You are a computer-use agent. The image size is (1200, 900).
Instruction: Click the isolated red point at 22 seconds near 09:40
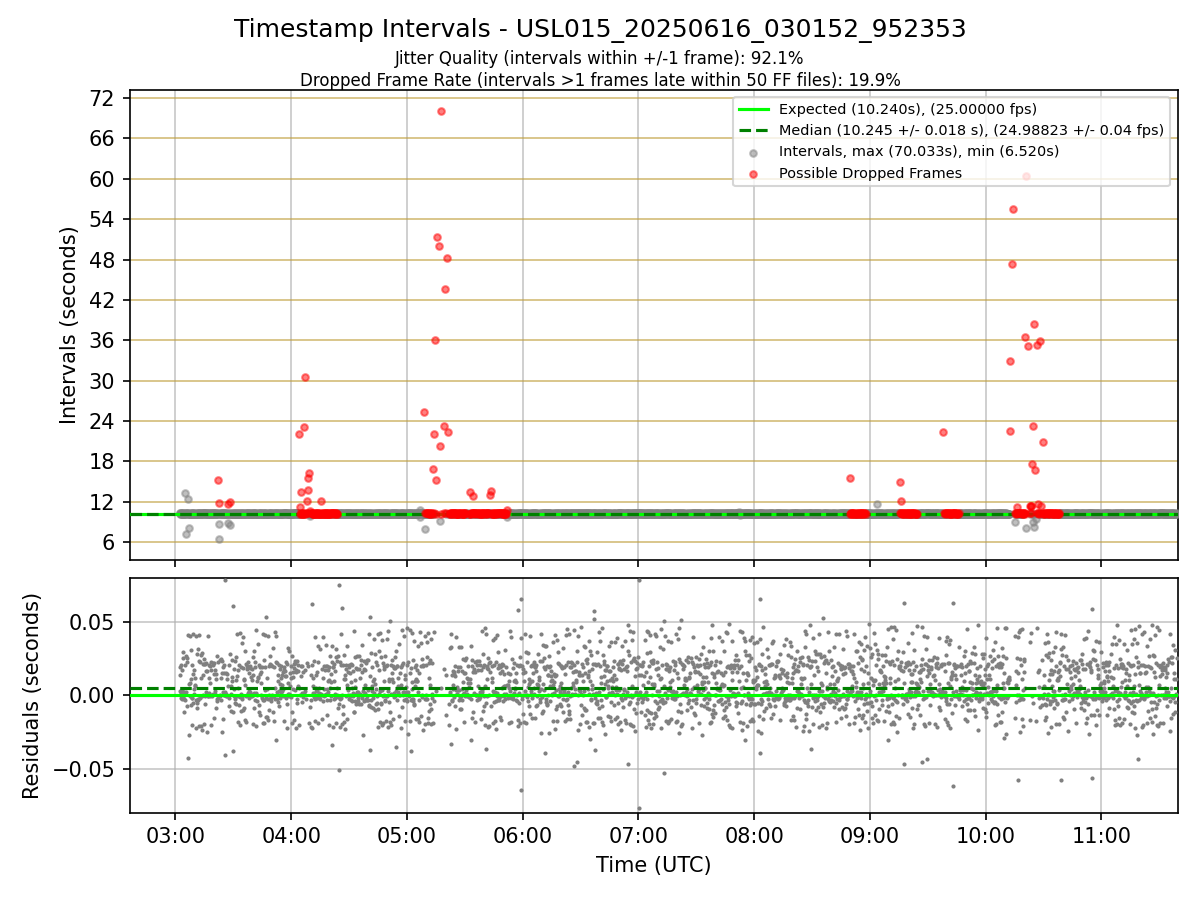(943, 432)
